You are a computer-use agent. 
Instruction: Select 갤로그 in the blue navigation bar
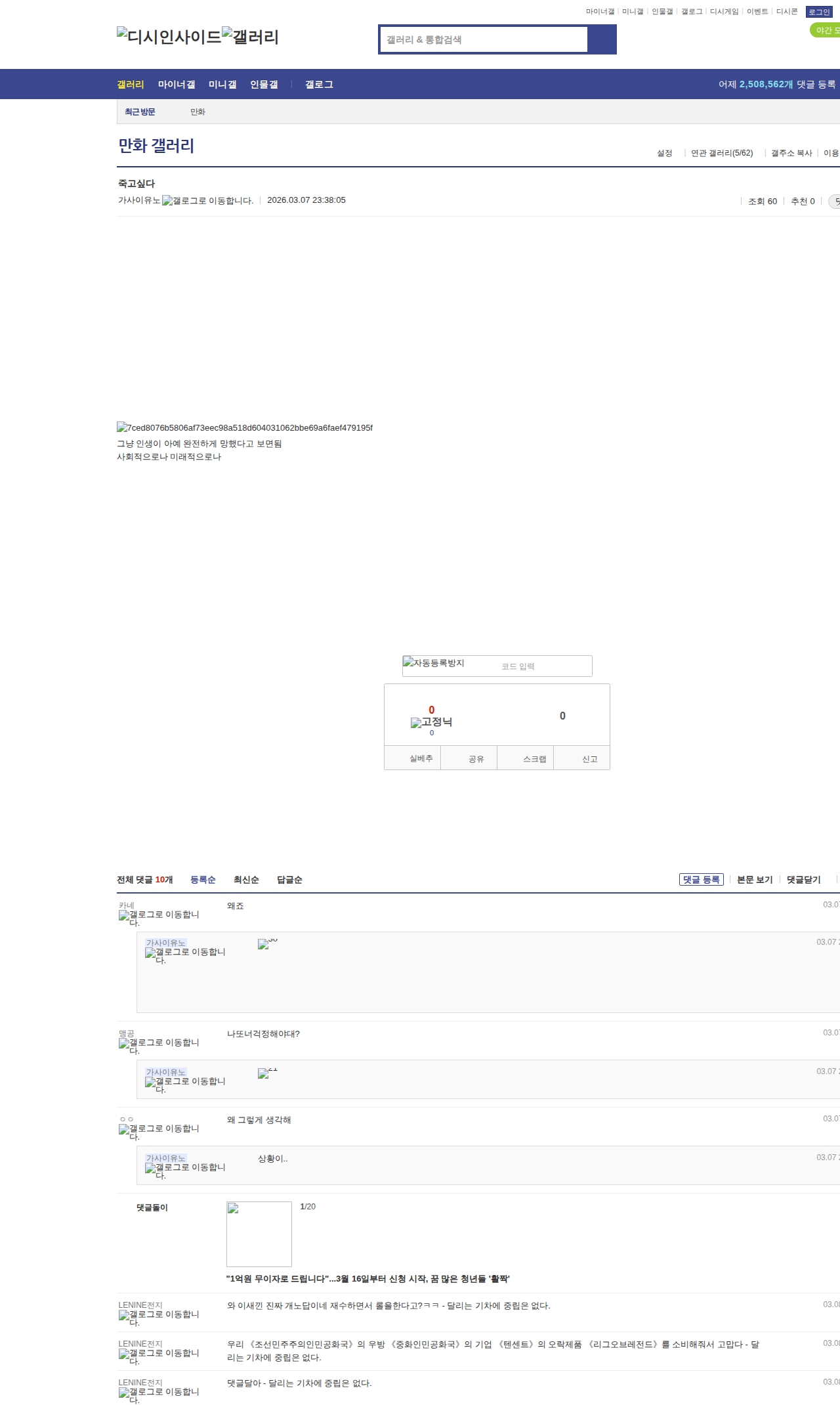tap(319, 85)
